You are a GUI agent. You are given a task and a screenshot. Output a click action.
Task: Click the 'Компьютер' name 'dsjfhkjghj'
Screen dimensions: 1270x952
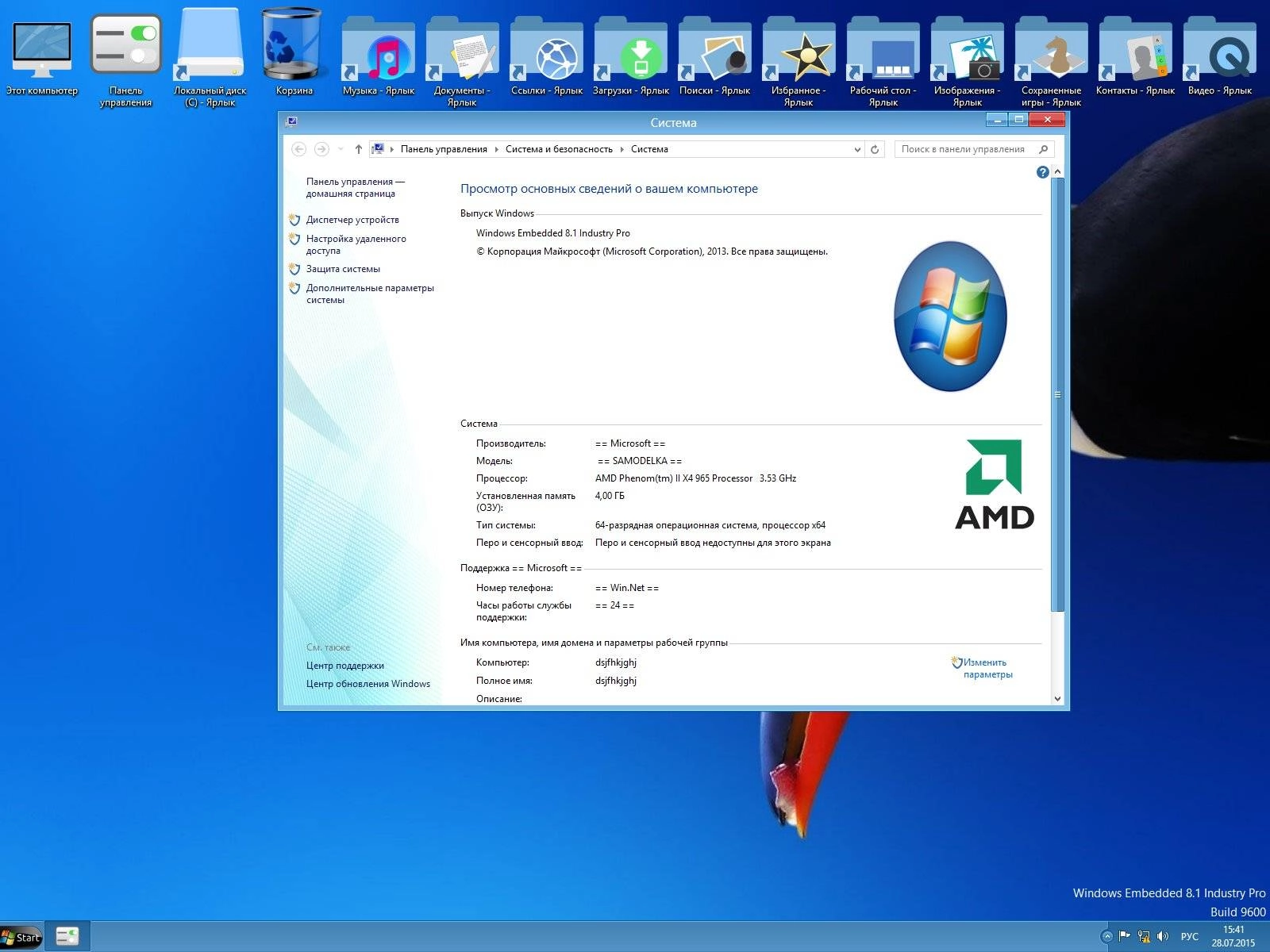pos(616,662)
